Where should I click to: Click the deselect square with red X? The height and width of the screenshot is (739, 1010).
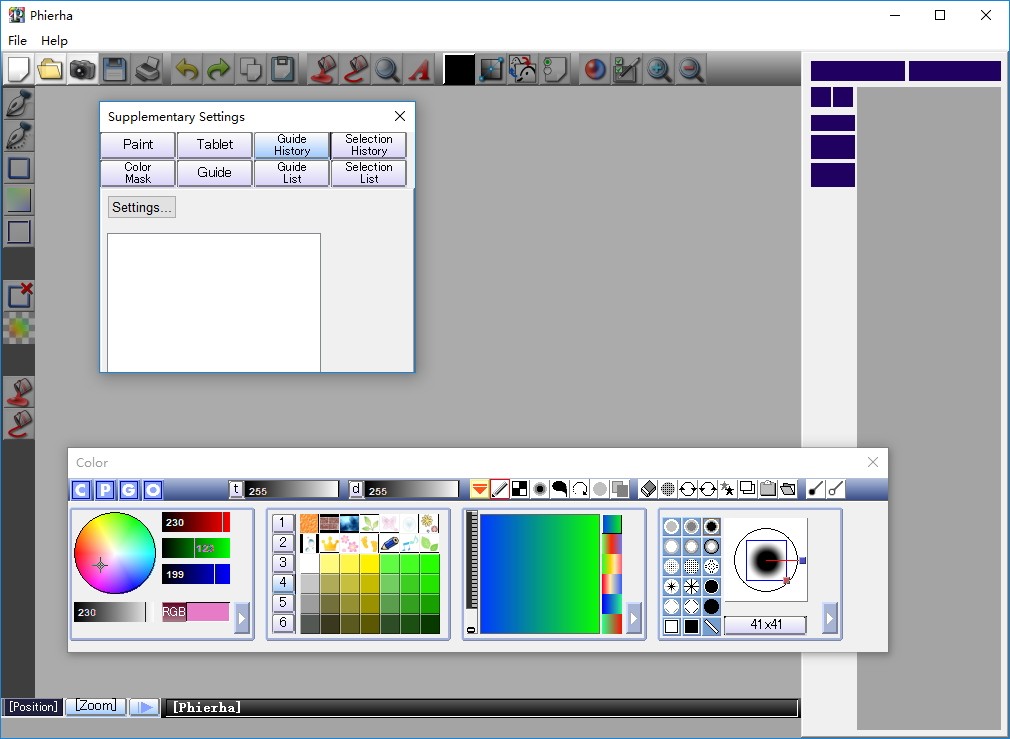click(x=19, y=296)
